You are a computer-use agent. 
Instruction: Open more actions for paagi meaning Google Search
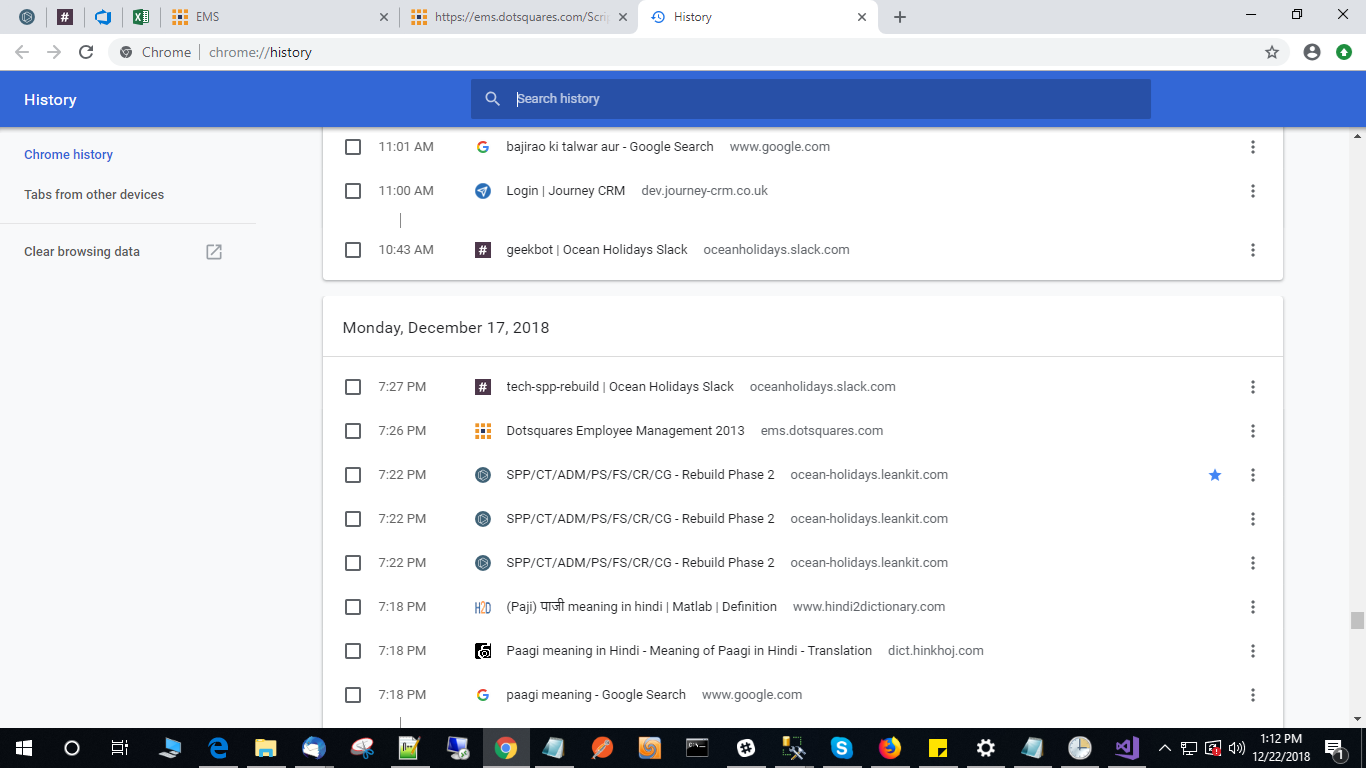pyautogui.click(x=1253, y=695)
